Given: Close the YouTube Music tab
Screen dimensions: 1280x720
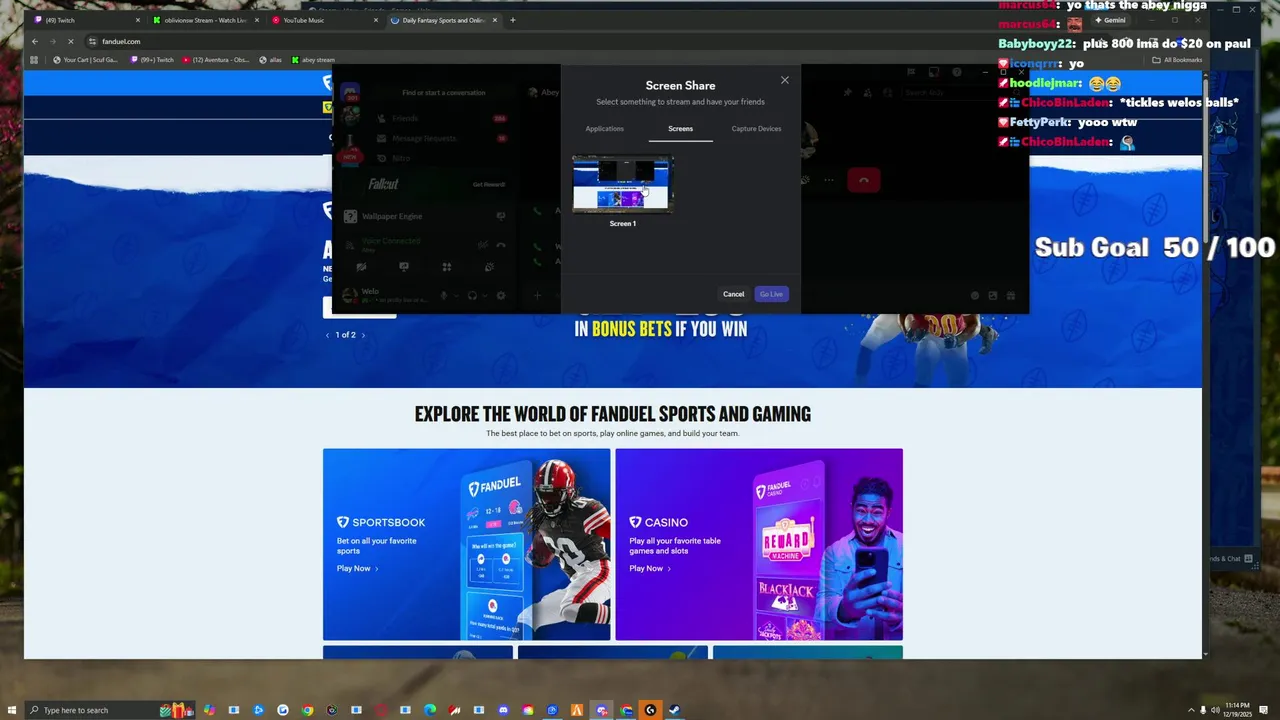Looking at the screenshot, I should tap(375, 20).
